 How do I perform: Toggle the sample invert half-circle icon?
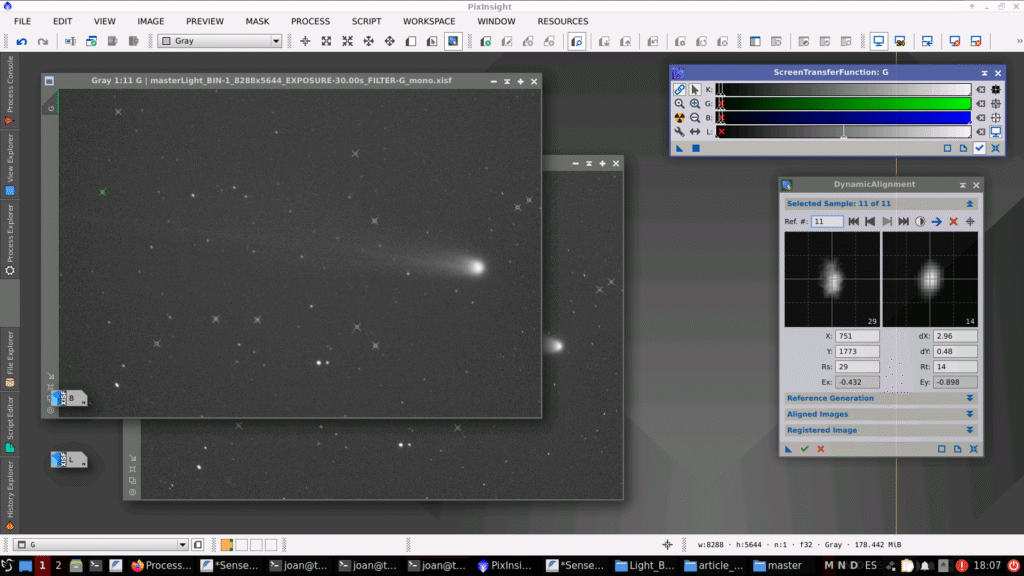(920, 221)
